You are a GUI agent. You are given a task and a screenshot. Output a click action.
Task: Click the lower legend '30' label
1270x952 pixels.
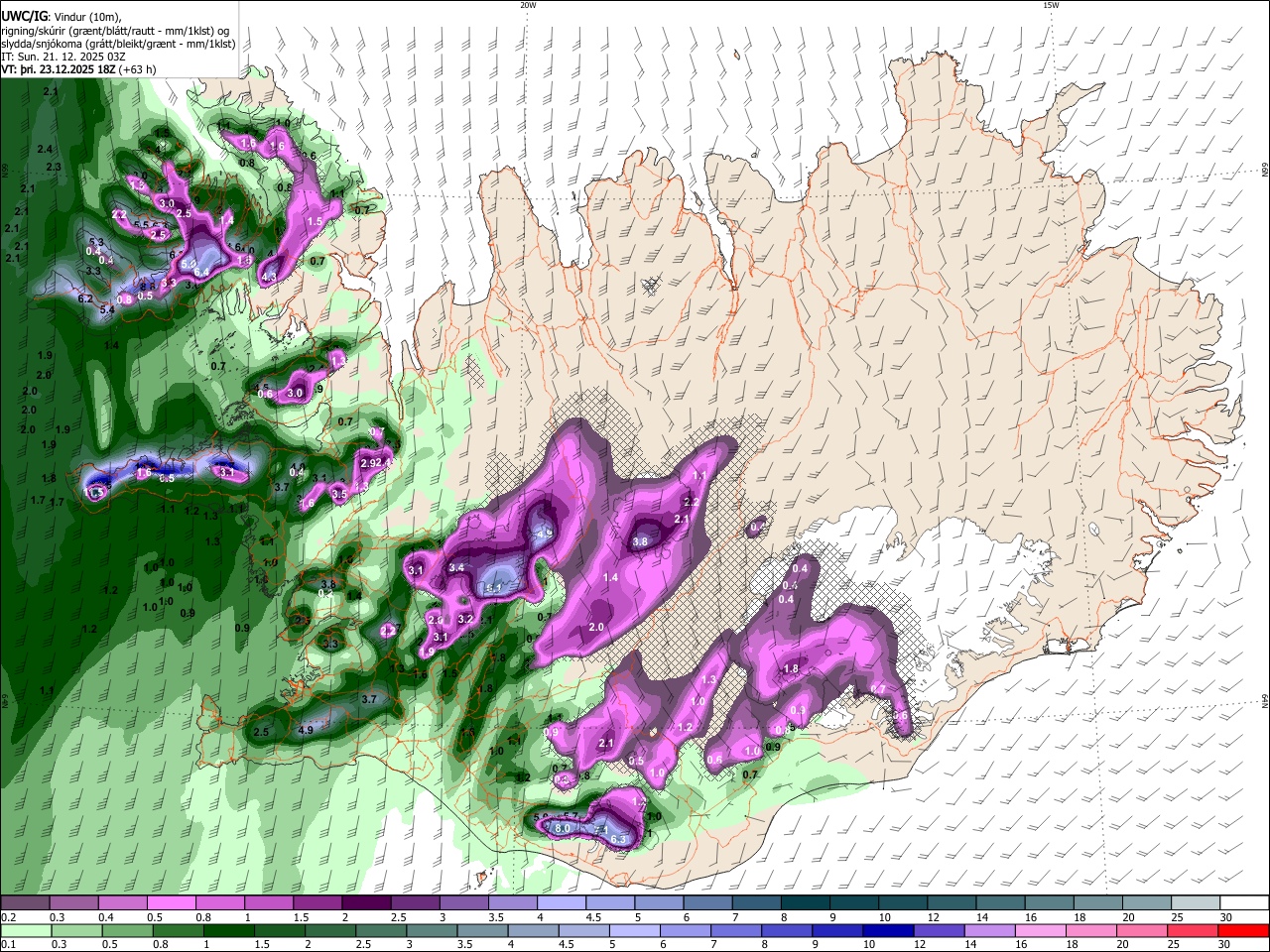point(1225,945)
